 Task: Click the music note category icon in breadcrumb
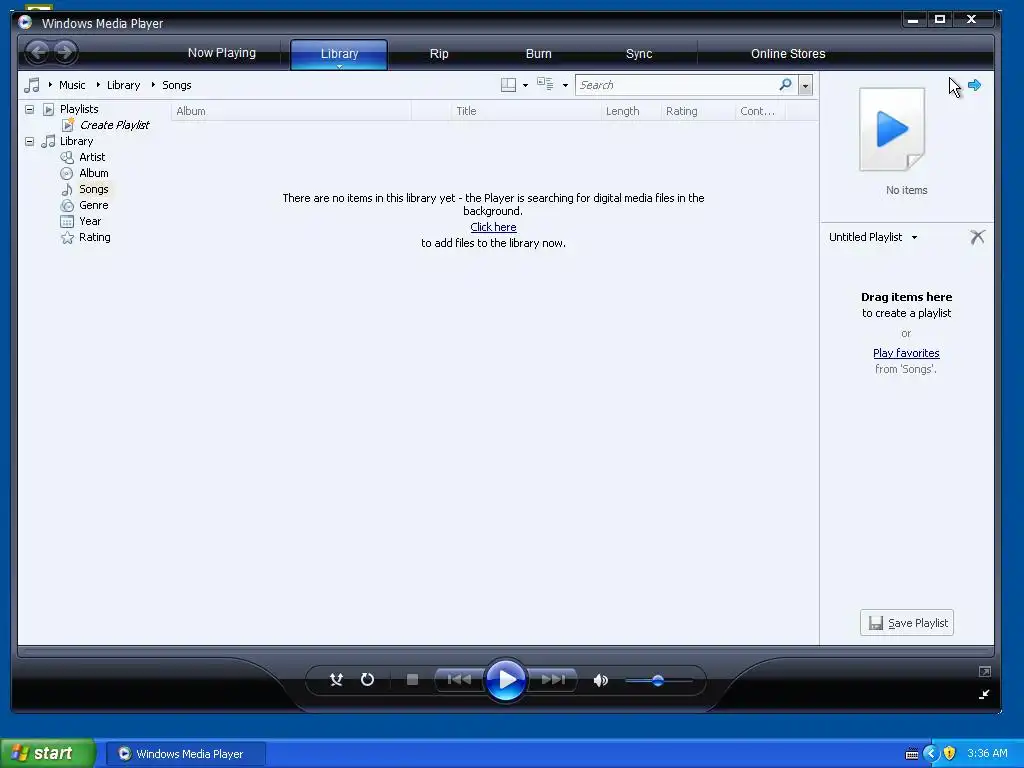click(x=31, y=85)
